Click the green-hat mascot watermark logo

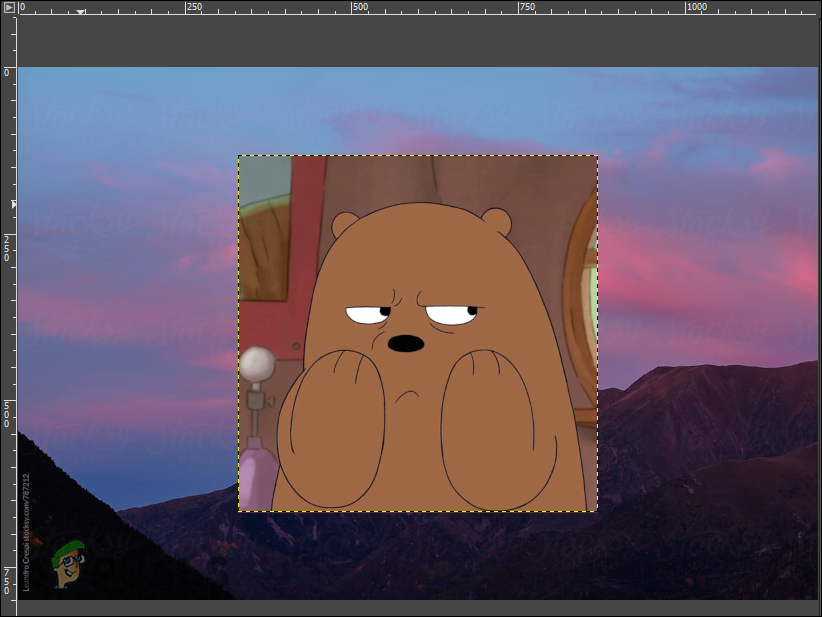[68, 562]
